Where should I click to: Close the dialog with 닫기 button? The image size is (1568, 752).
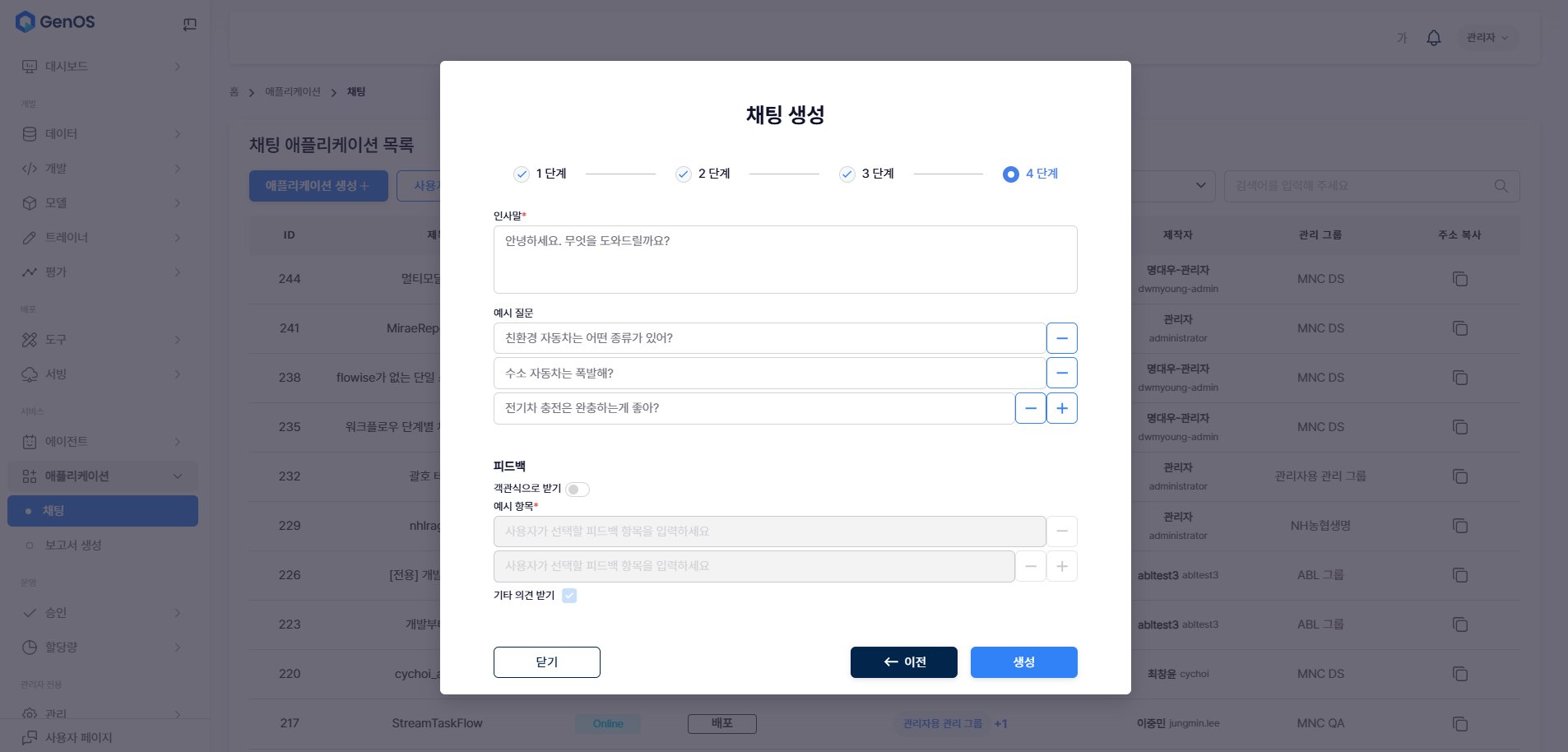pyautogui.click(x=547, y=662)
